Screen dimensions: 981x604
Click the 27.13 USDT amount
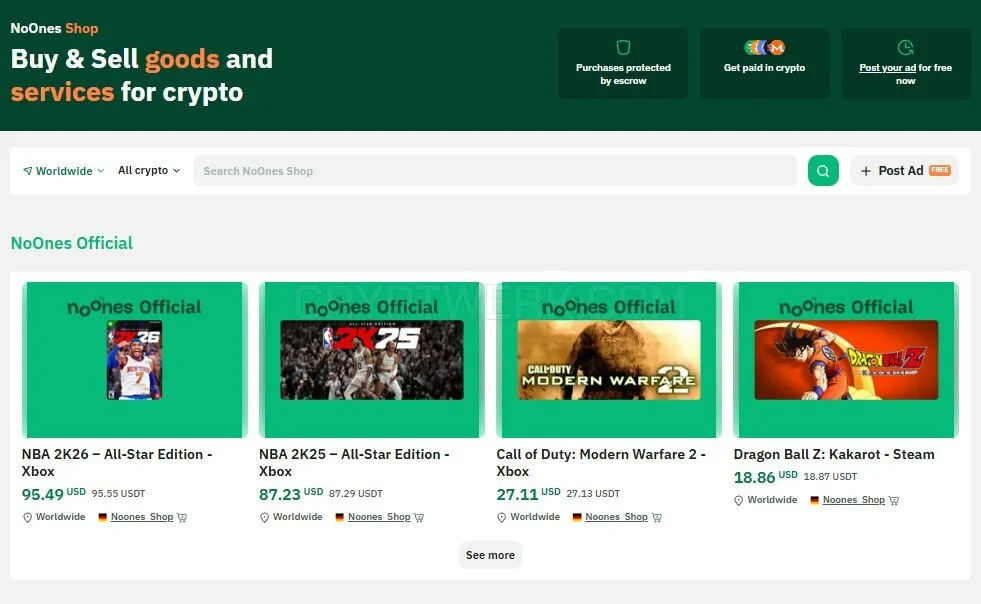(x=593, y=494)
